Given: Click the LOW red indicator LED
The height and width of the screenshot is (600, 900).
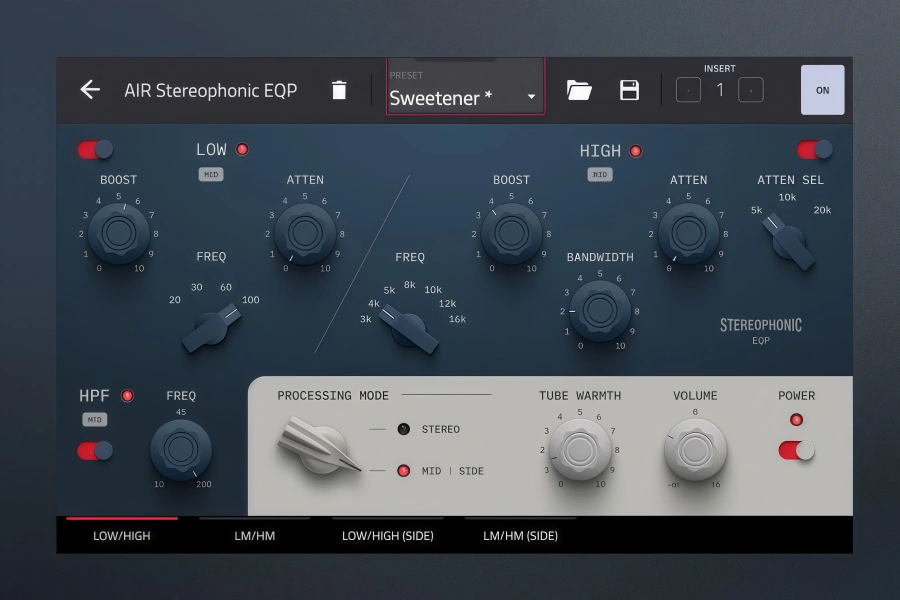Looking at the screenshot, I should point(242,149).
